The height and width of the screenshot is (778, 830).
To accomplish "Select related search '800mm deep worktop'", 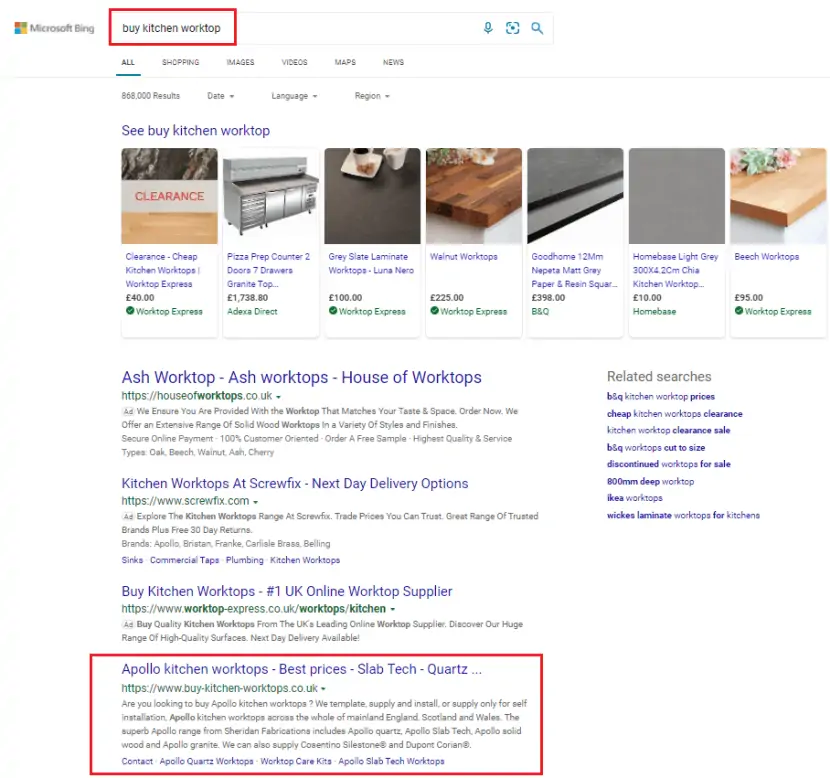I will coord(651,482).
